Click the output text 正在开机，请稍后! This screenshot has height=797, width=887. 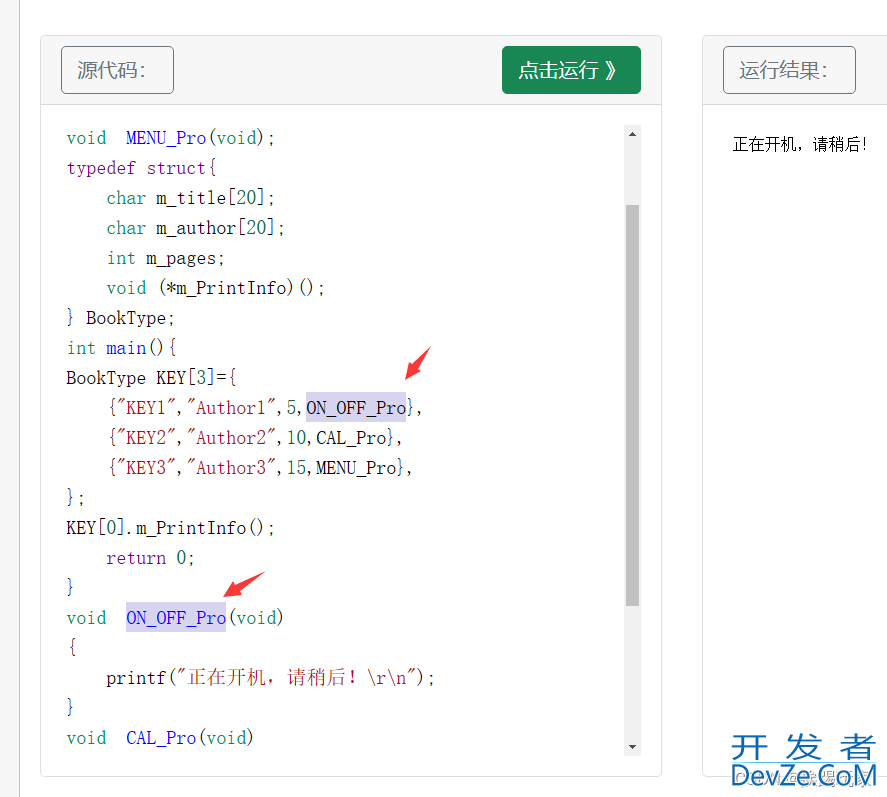(799, 144)
